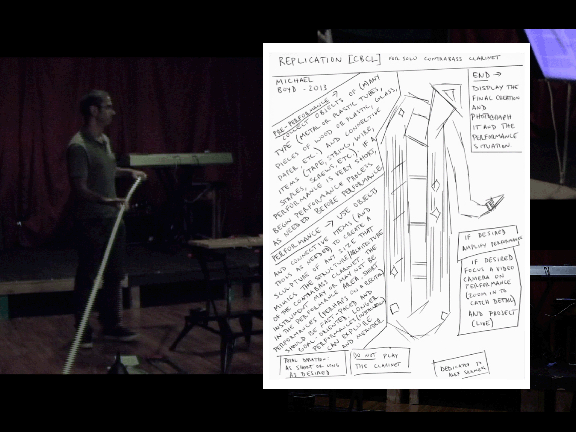Click the 'If desired amplify performance' box

click(x=490, y=240)
